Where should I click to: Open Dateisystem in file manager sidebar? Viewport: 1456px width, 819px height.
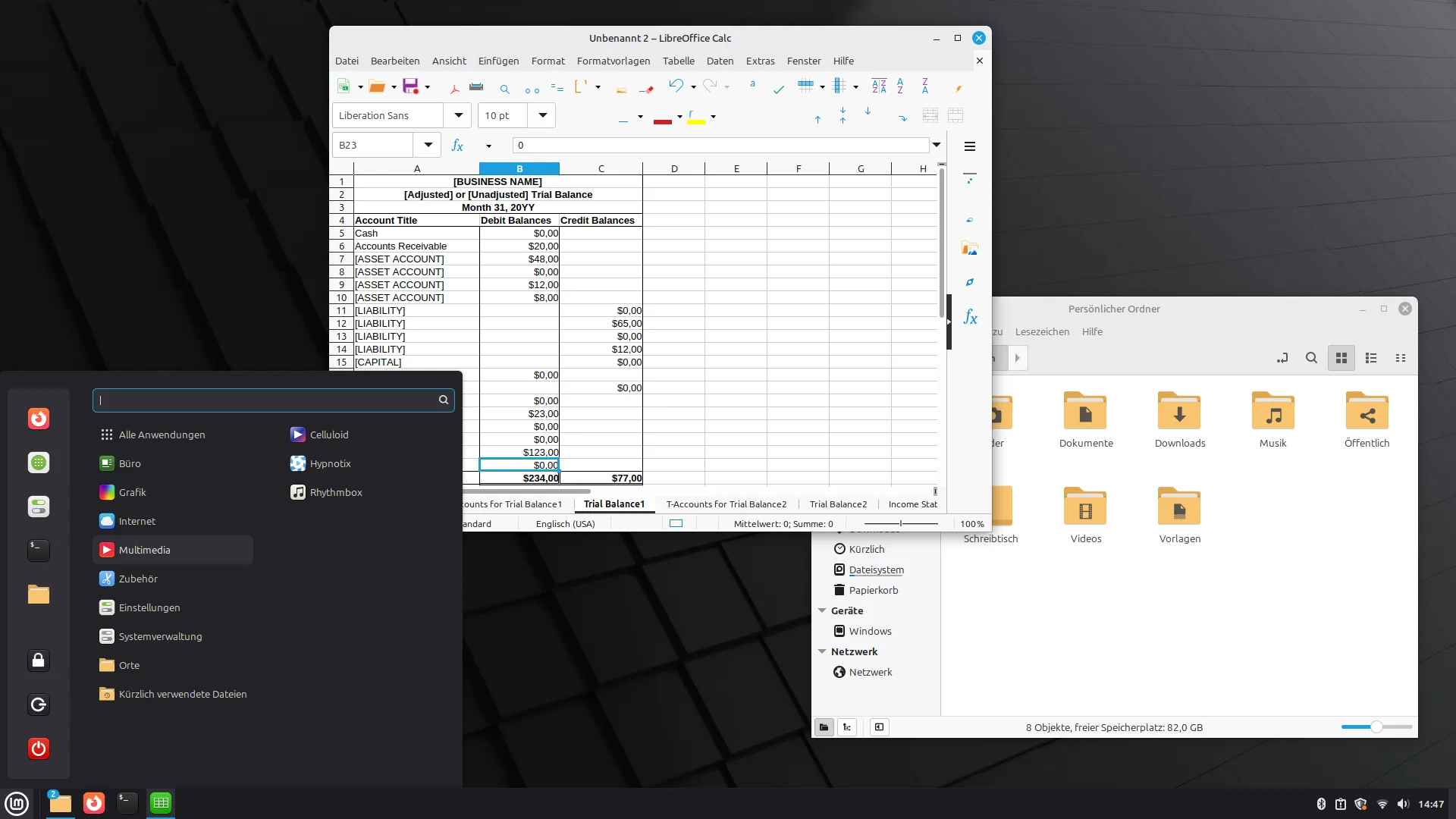point(876,570)
